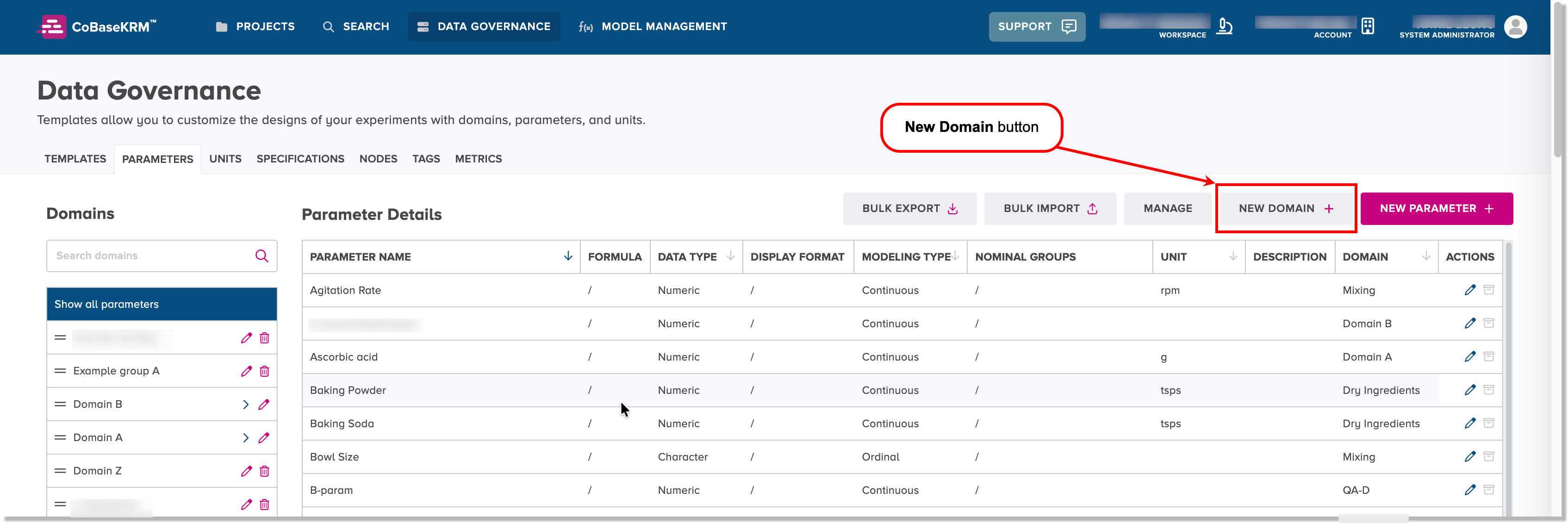Viewport: 1568px width, 523px height.
Task: Delete Domain Z with trash icon
Action: pos(265,471)
